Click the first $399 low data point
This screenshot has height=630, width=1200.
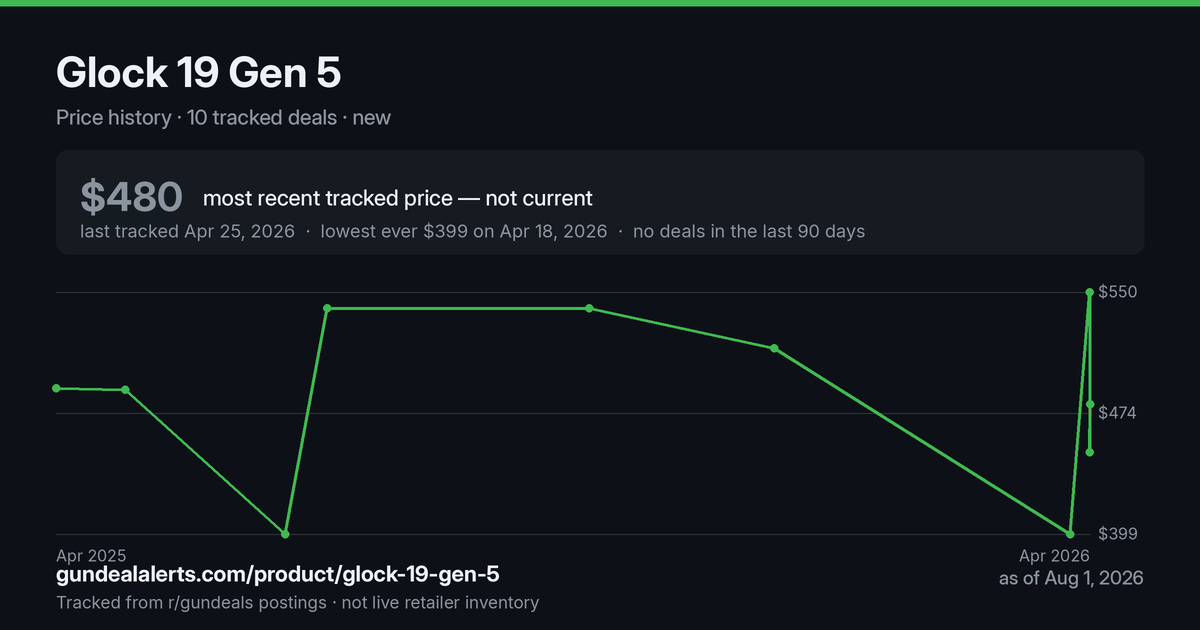pyautogui.click(x=286, y=534)
